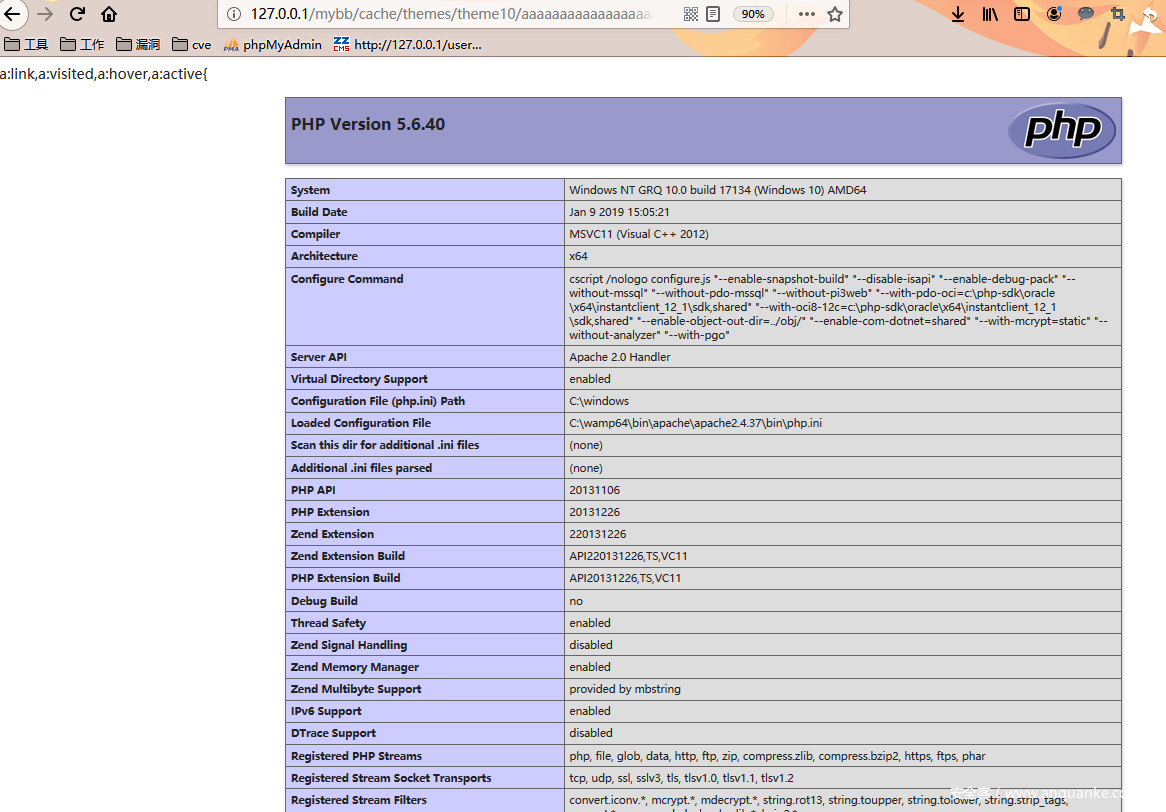This screenshot has width=1166, height=812.
Task: Click the address bar URL field
Action: (x=450, y=14)
